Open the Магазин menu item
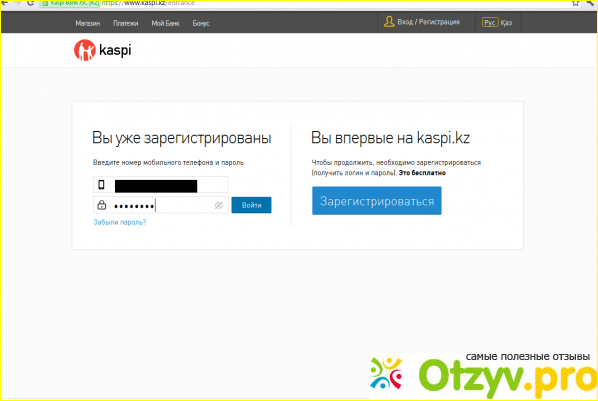The height and width of the screenshot is (401, 598). (x=88, y=23)
